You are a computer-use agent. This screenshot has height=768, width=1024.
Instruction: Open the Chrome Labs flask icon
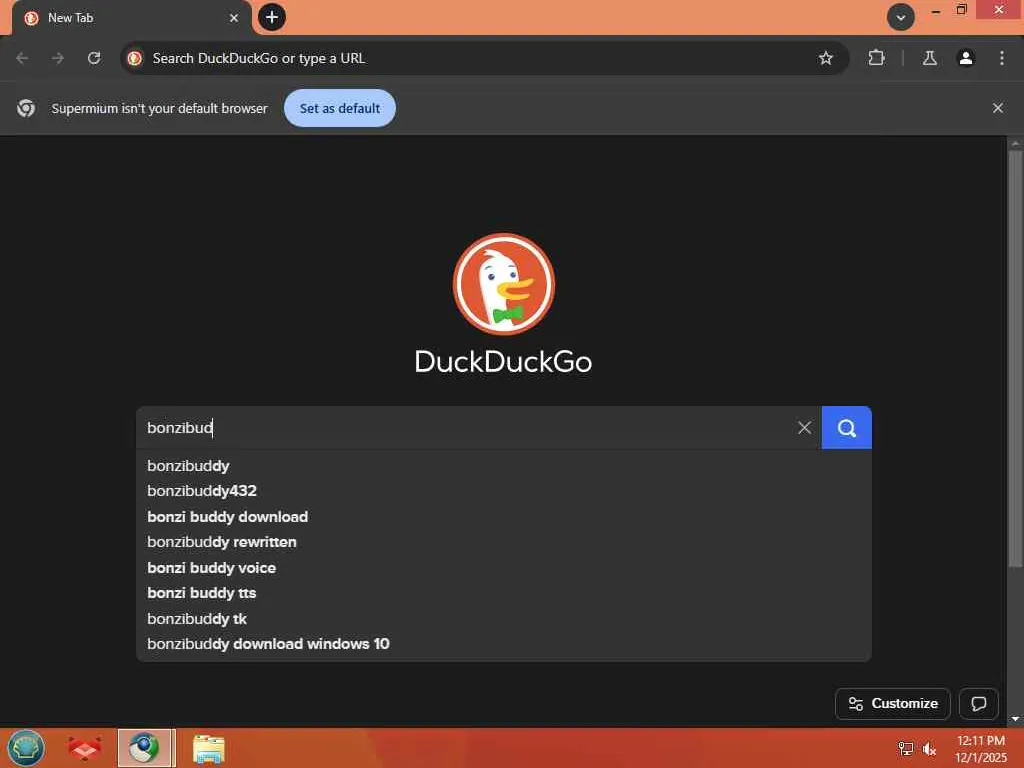929,58
